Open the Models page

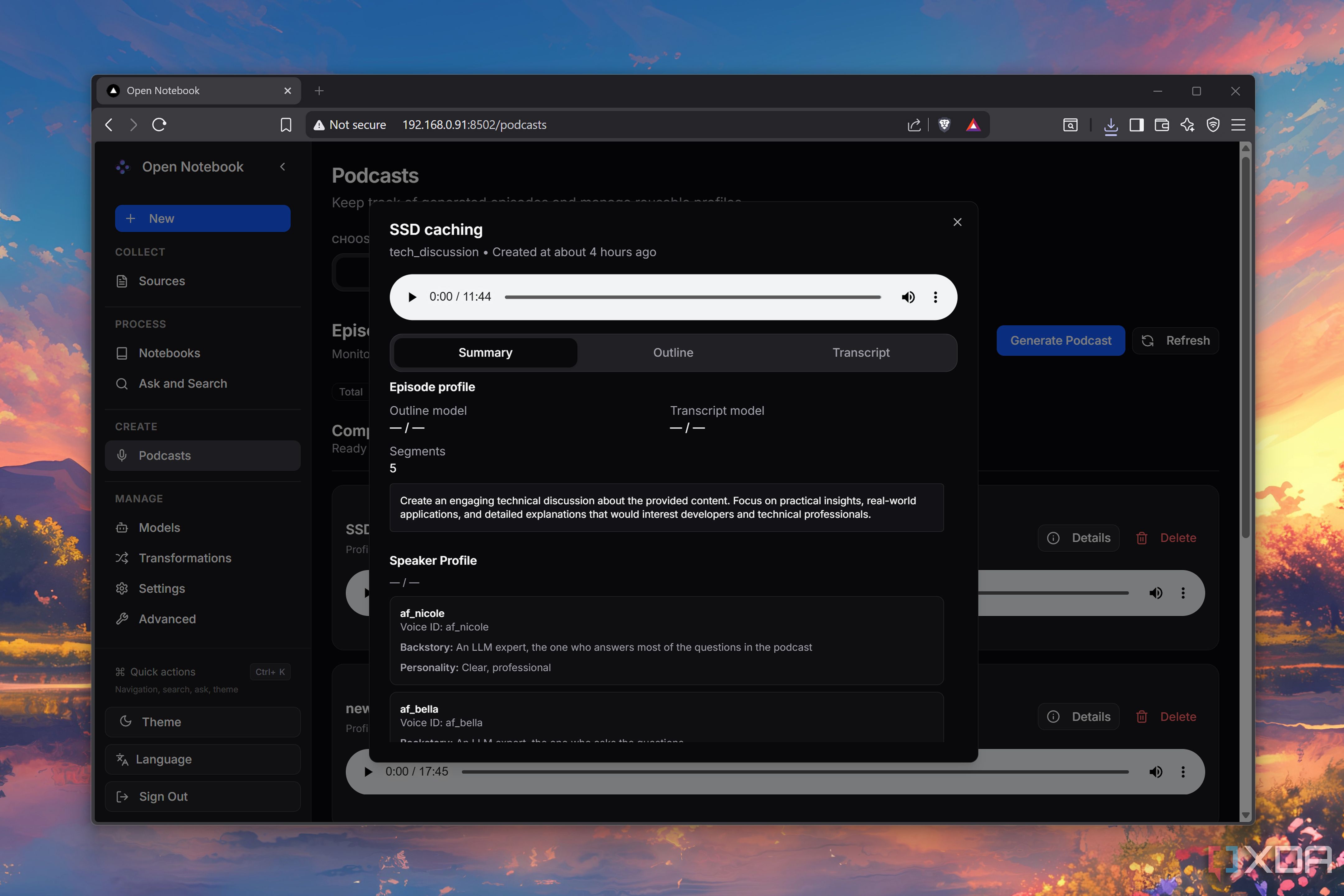click(203, 527)
